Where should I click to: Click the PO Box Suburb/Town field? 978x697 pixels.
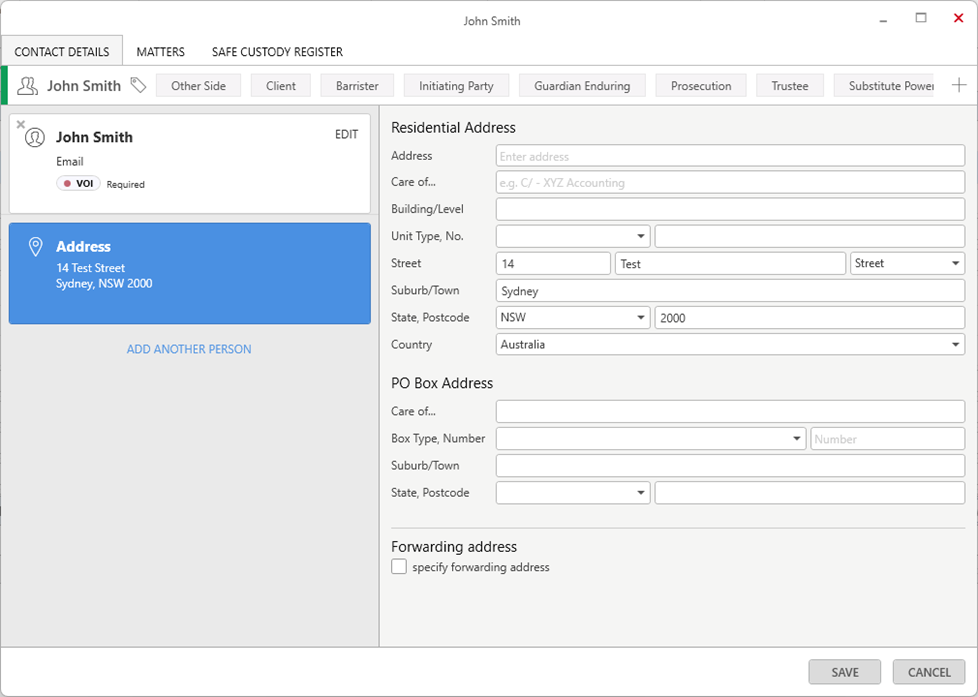pyautogui.click(x=730, y=465)
